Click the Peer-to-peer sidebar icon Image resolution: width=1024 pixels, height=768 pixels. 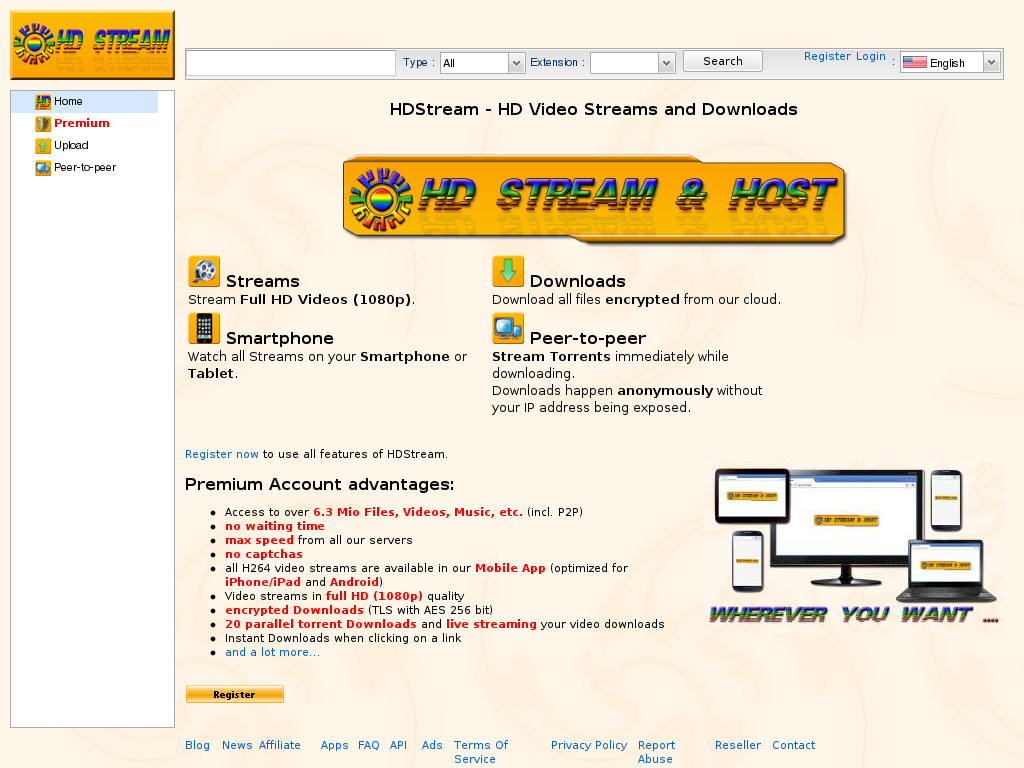[42, 167]
